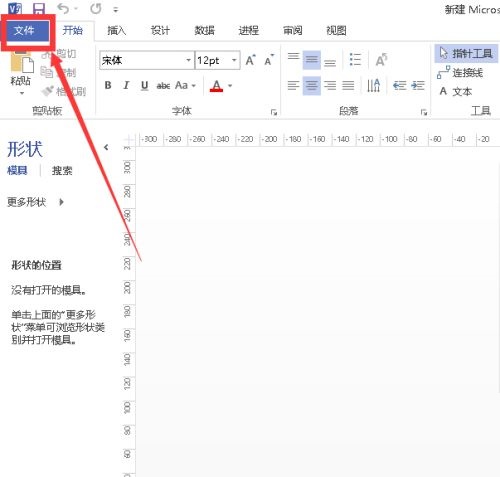Undo the last action

click(64, 9)
